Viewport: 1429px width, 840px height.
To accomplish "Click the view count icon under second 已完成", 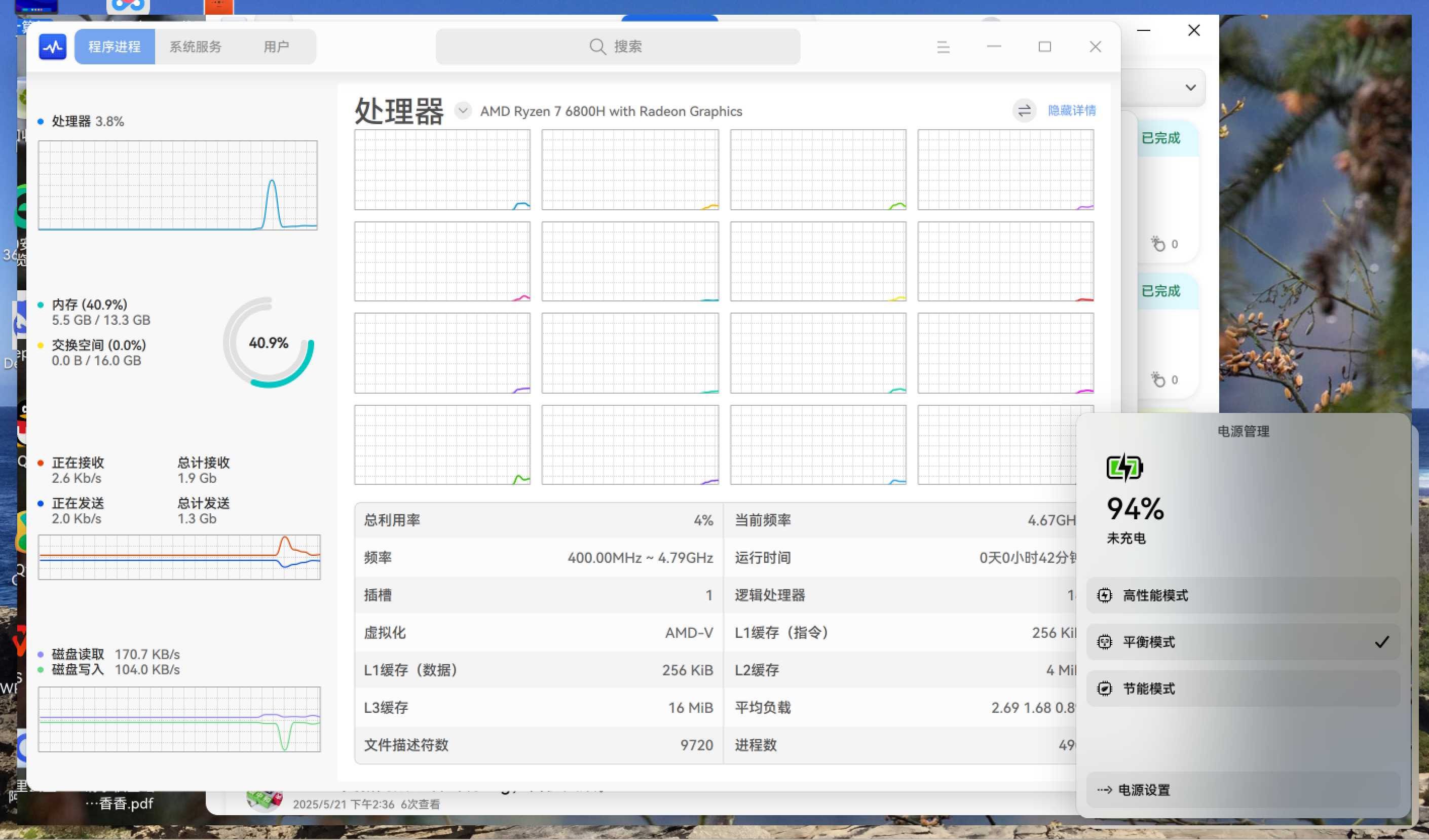I will 1157,379.
